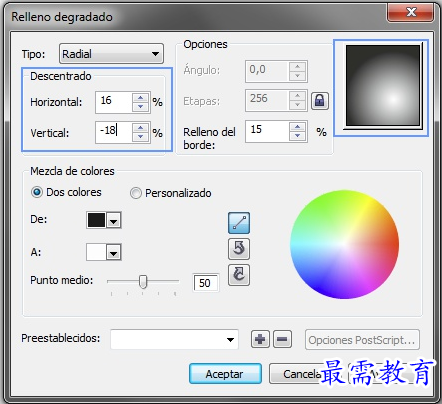This screenshot has width=442, height=404.
Task: Decrease the Relleno del borde value
Action: [297, 136]
